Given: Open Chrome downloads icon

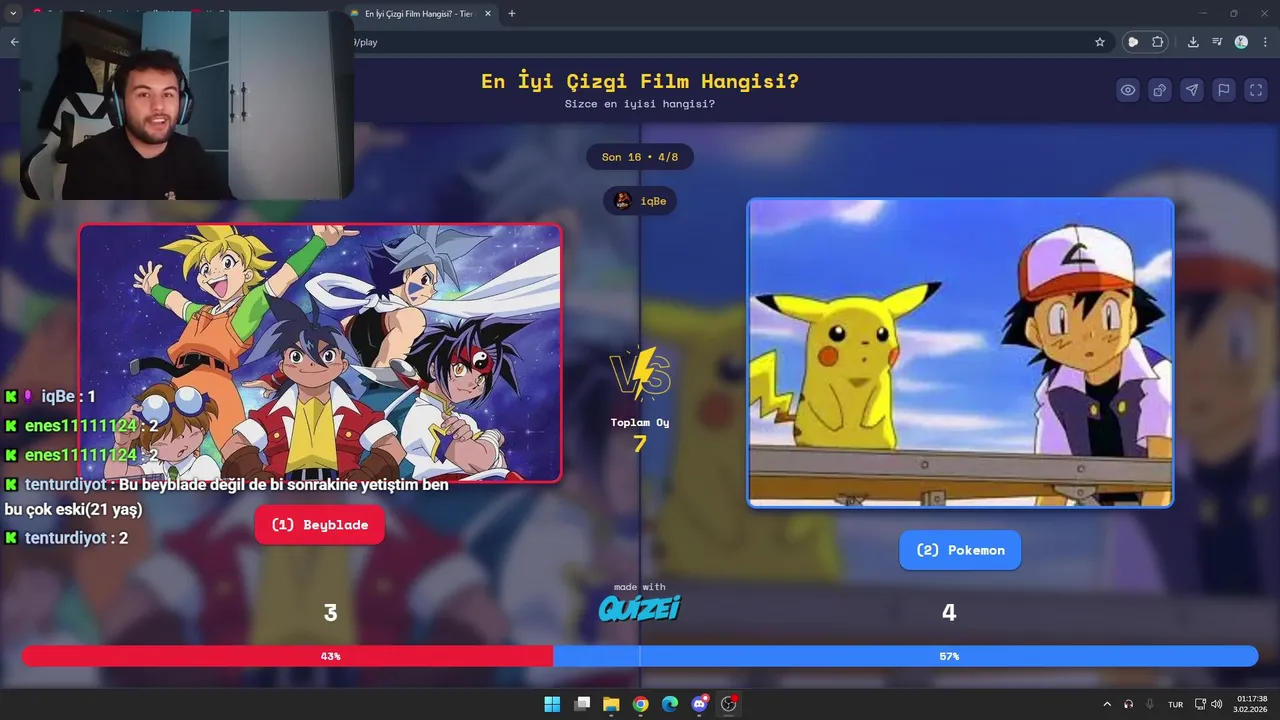Looking at the screenshot, I should (1193, 42).
